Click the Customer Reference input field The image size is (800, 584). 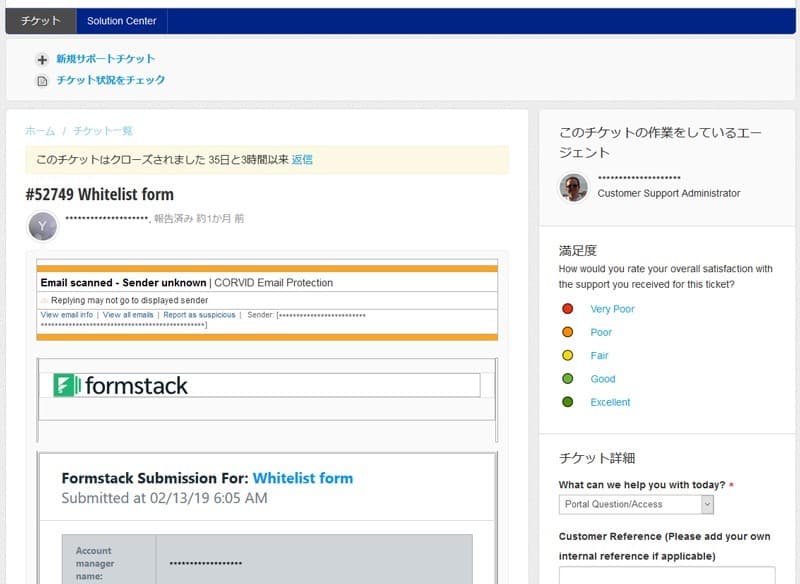point(667,575)
